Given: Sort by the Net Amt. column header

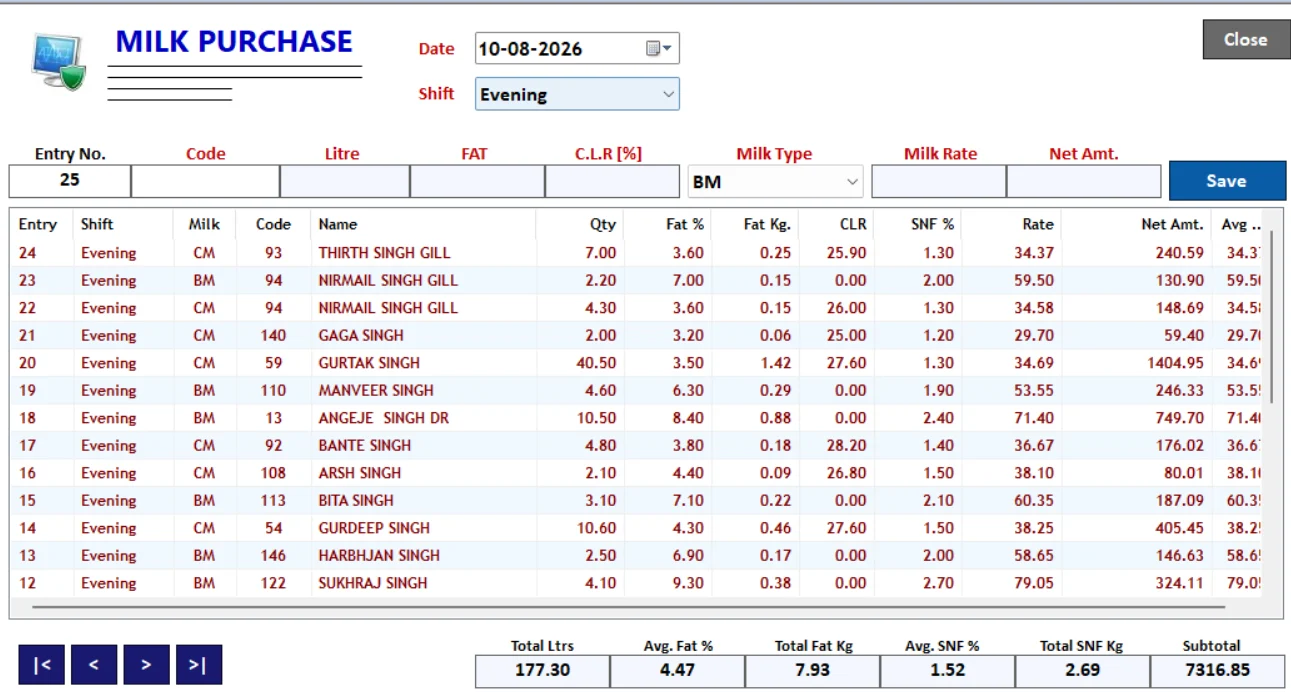Looking at the screenshot, I should tap(1136, 224).
